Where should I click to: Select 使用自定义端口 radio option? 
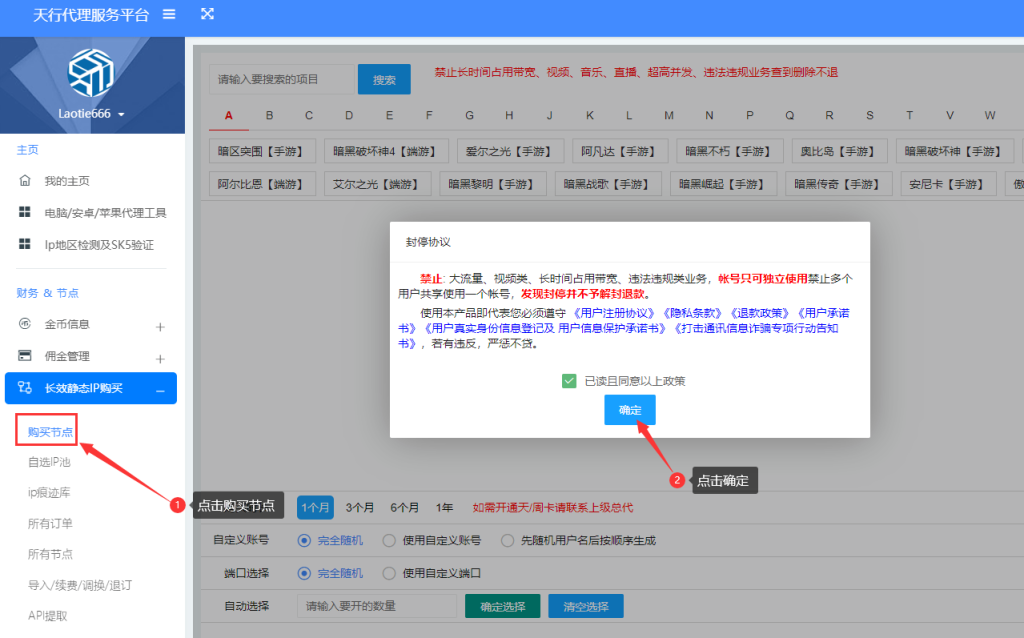click(389, 573)
